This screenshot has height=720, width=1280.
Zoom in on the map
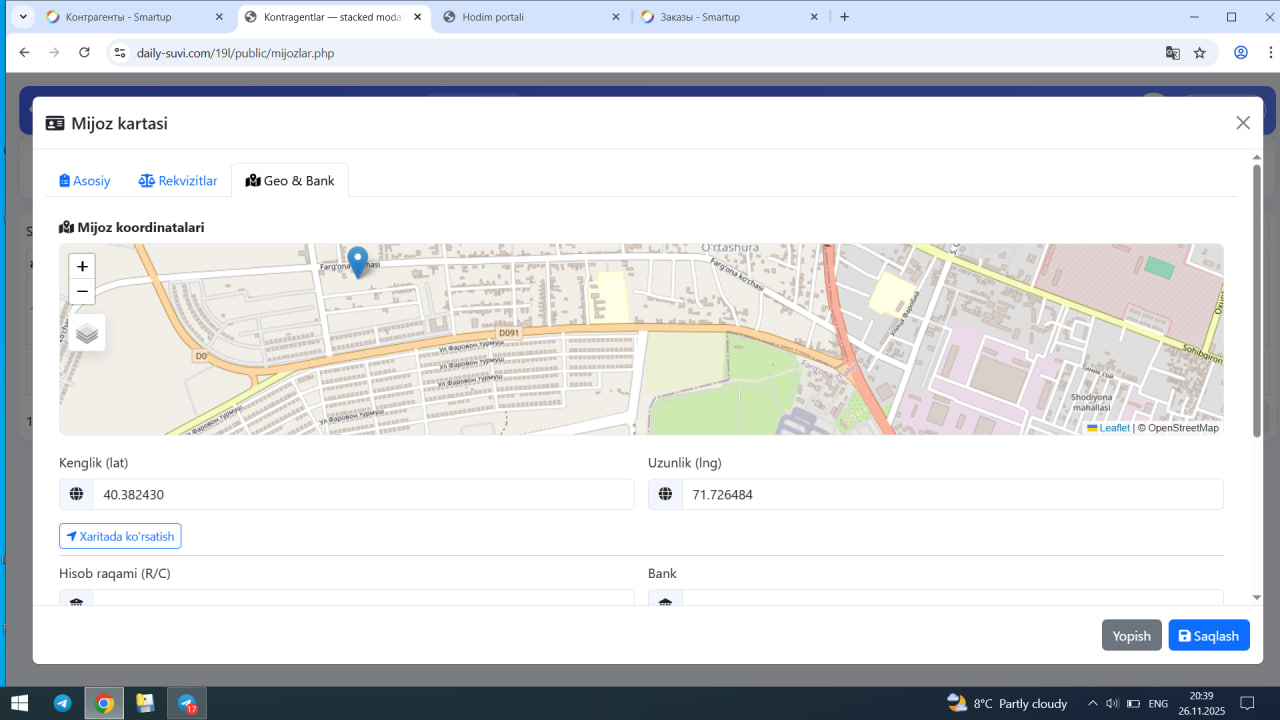[x=82, y=267]
